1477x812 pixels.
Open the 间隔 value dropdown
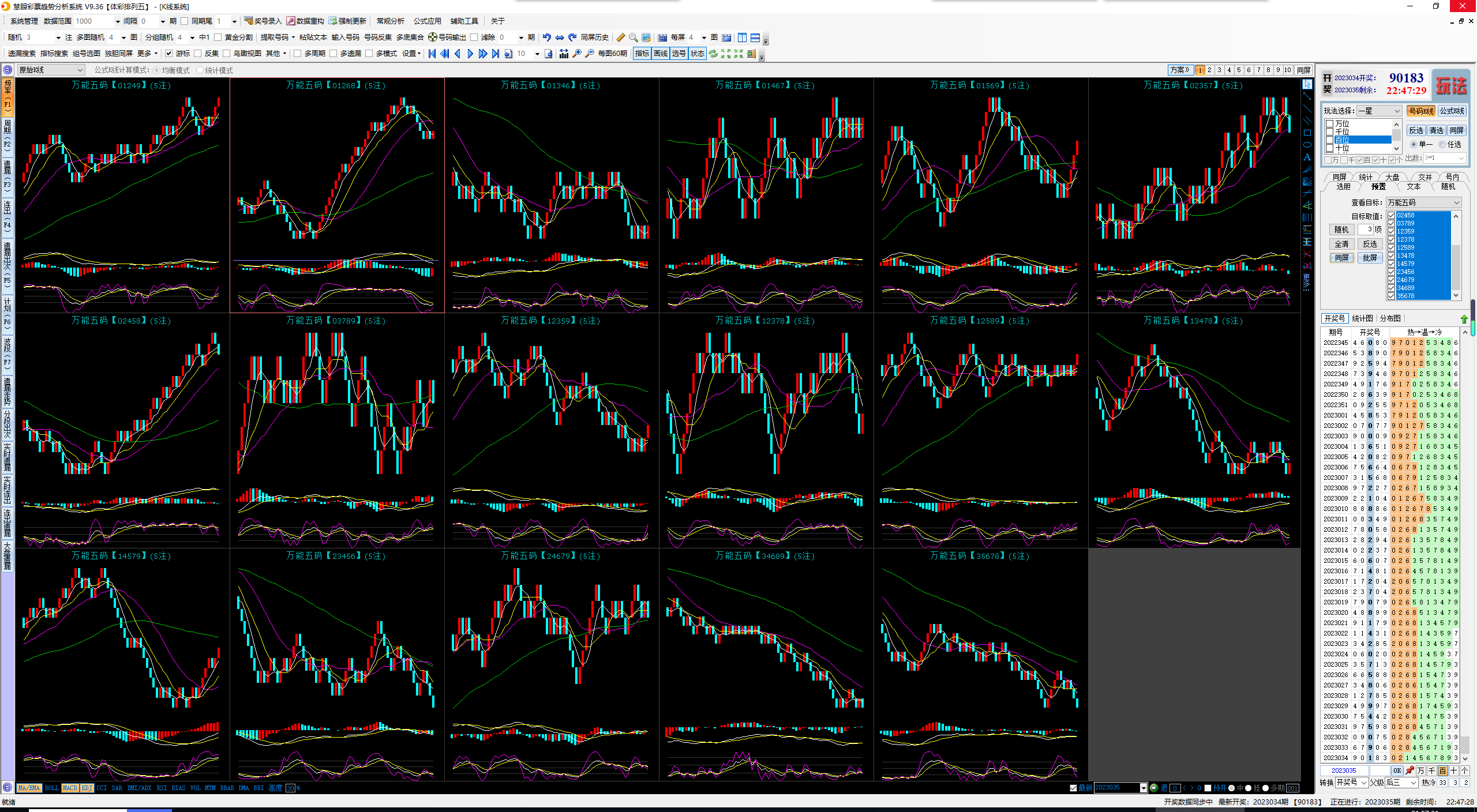click(x=163, y=21)
